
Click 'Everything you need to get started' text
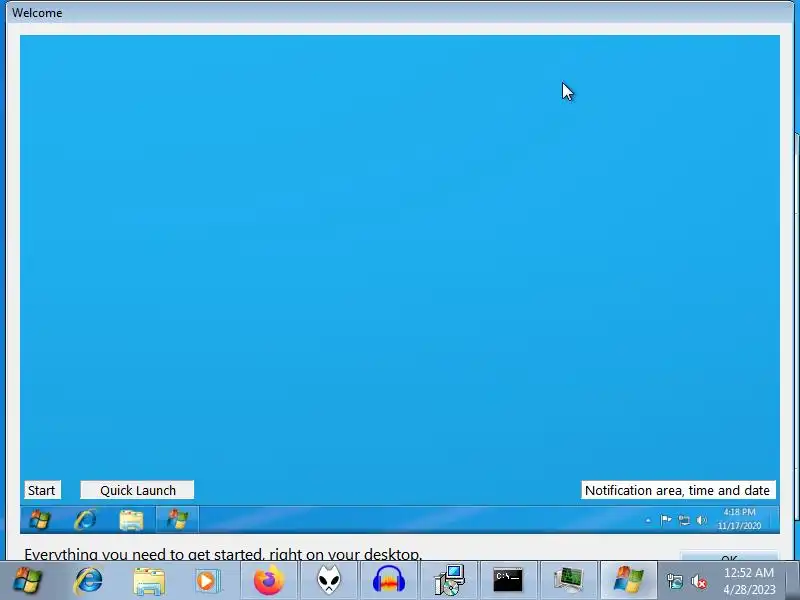223,554
